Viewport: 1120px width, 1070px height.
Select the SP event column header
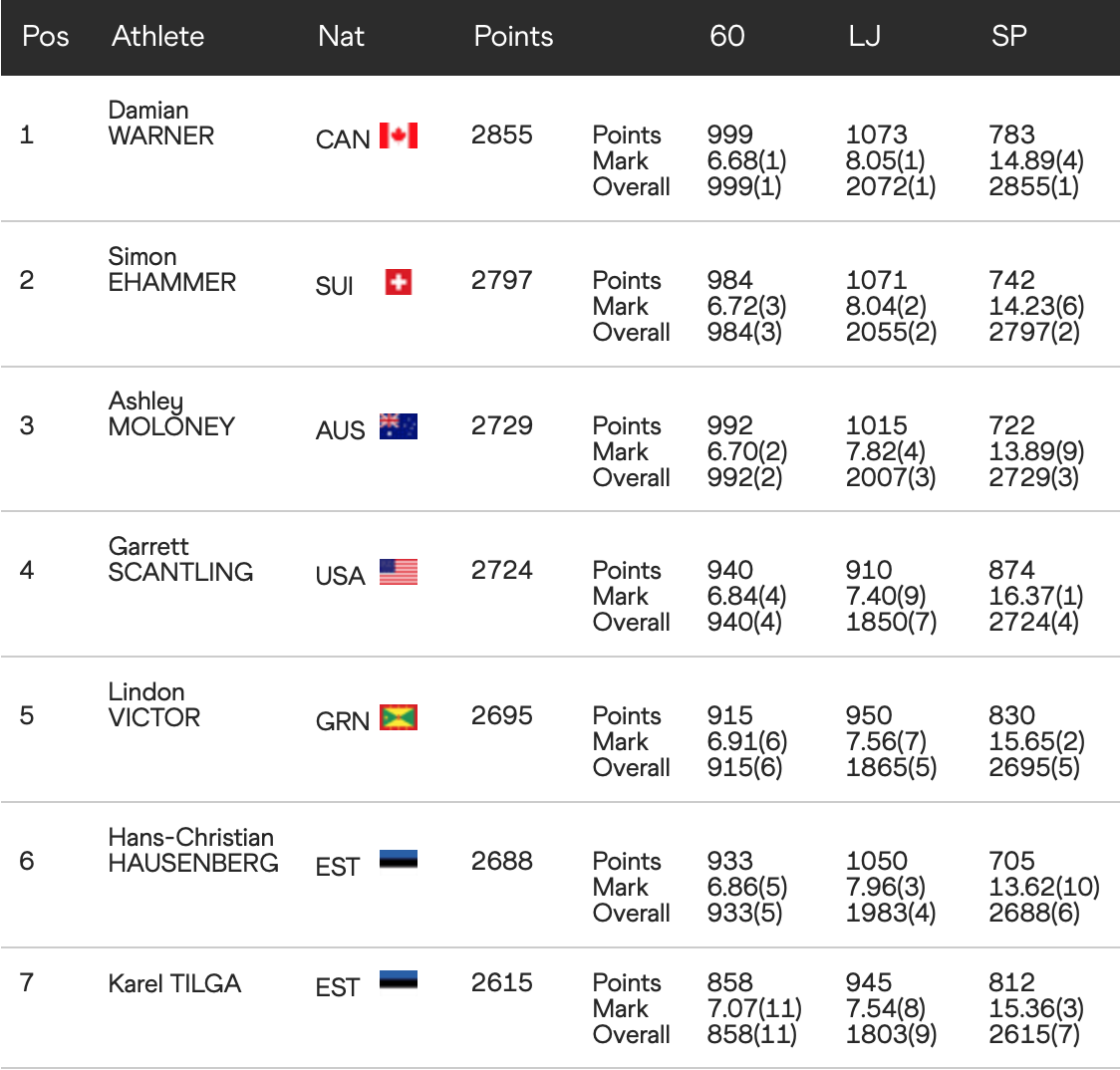[1008, 37]
